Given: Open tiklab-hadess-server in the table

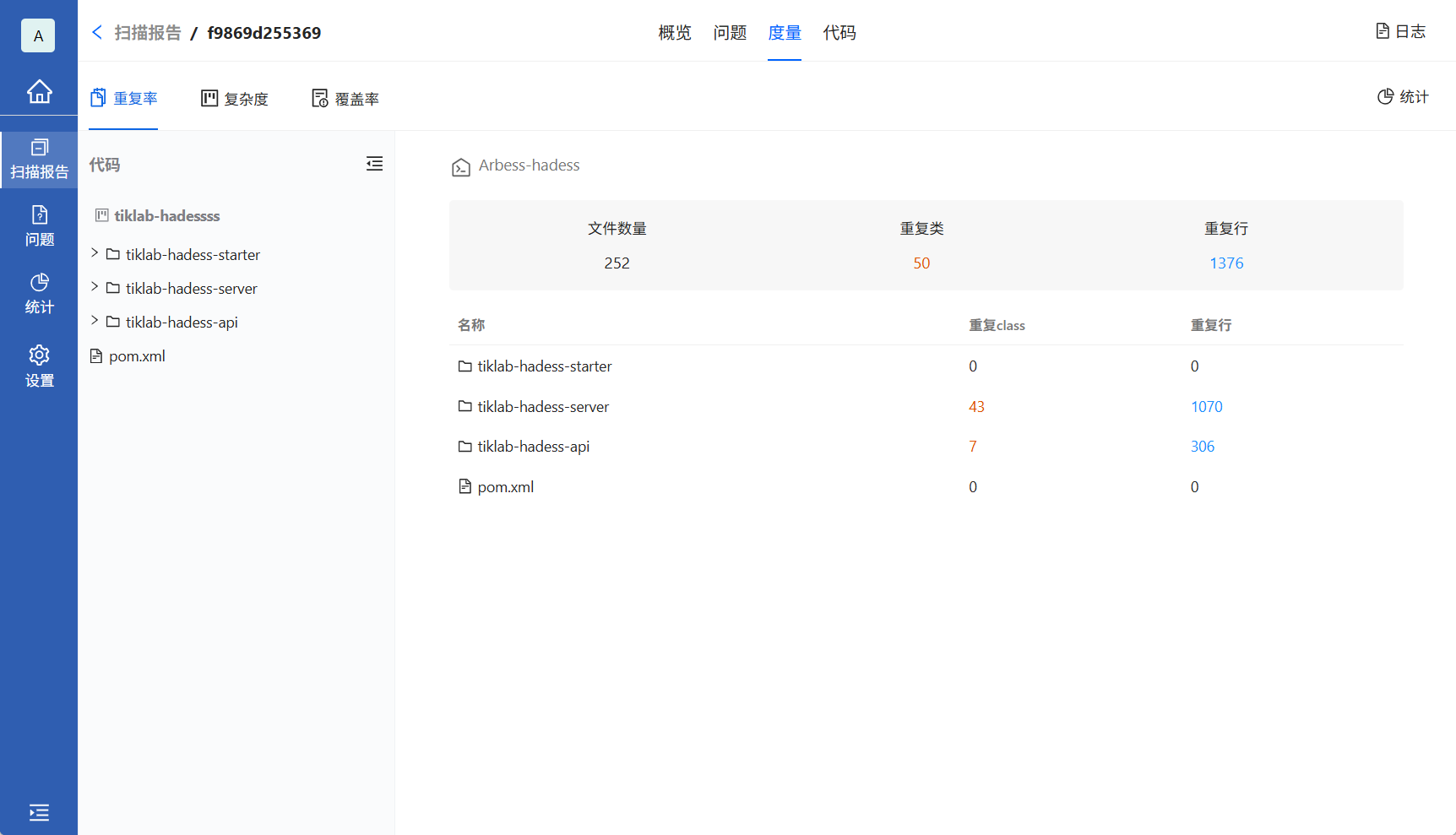Looking at the screenshot, I should click(543, 406).
